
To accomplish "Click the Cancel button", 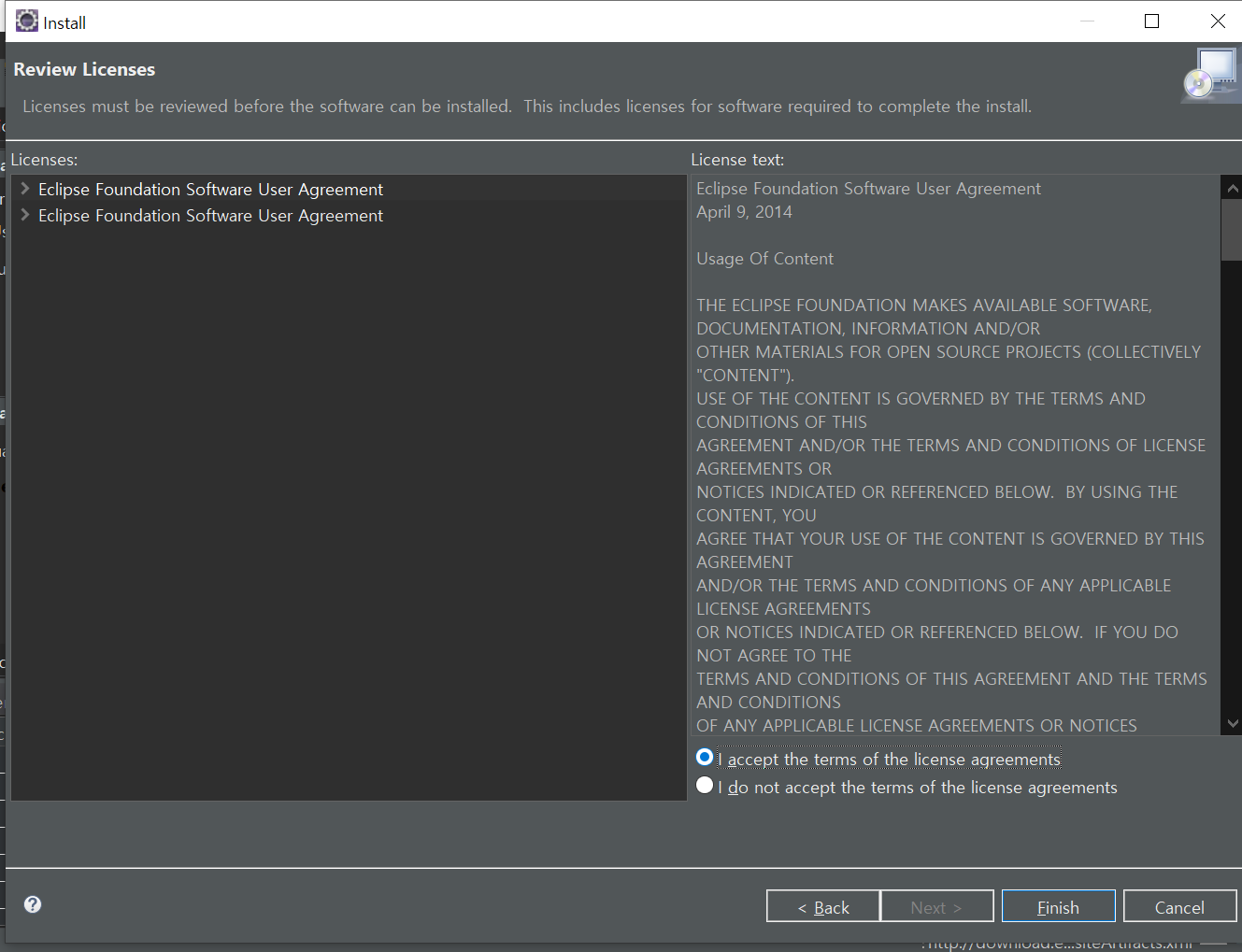I will click(x=1179, y=906).
